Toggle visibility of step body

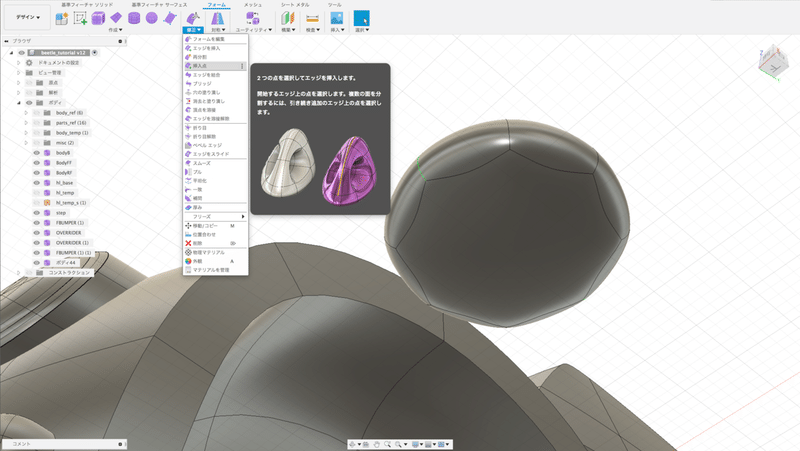click(x=36, y=213)
